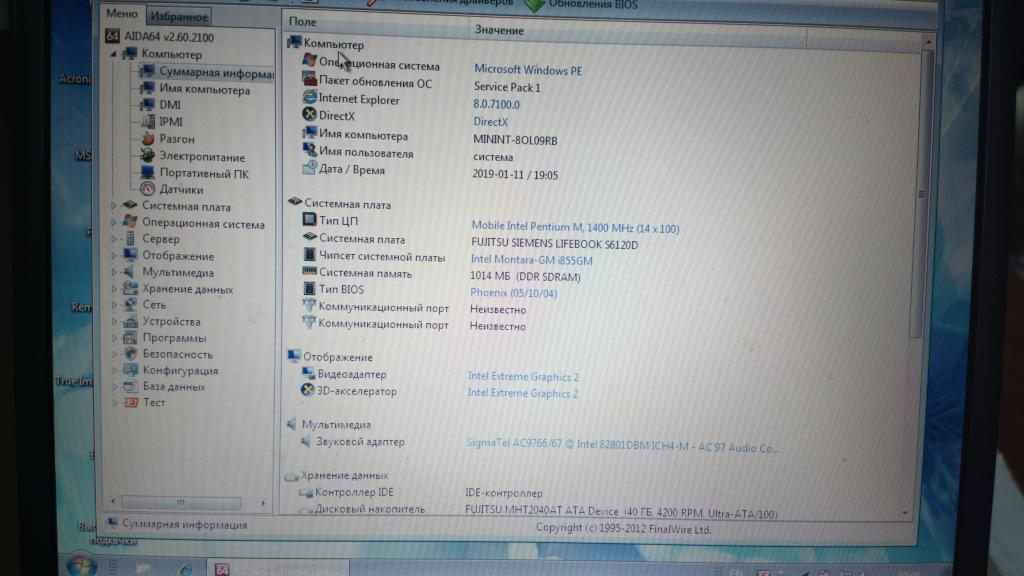Click the Безопасность shield icon

pyautogui.click(x=131, y=354)
